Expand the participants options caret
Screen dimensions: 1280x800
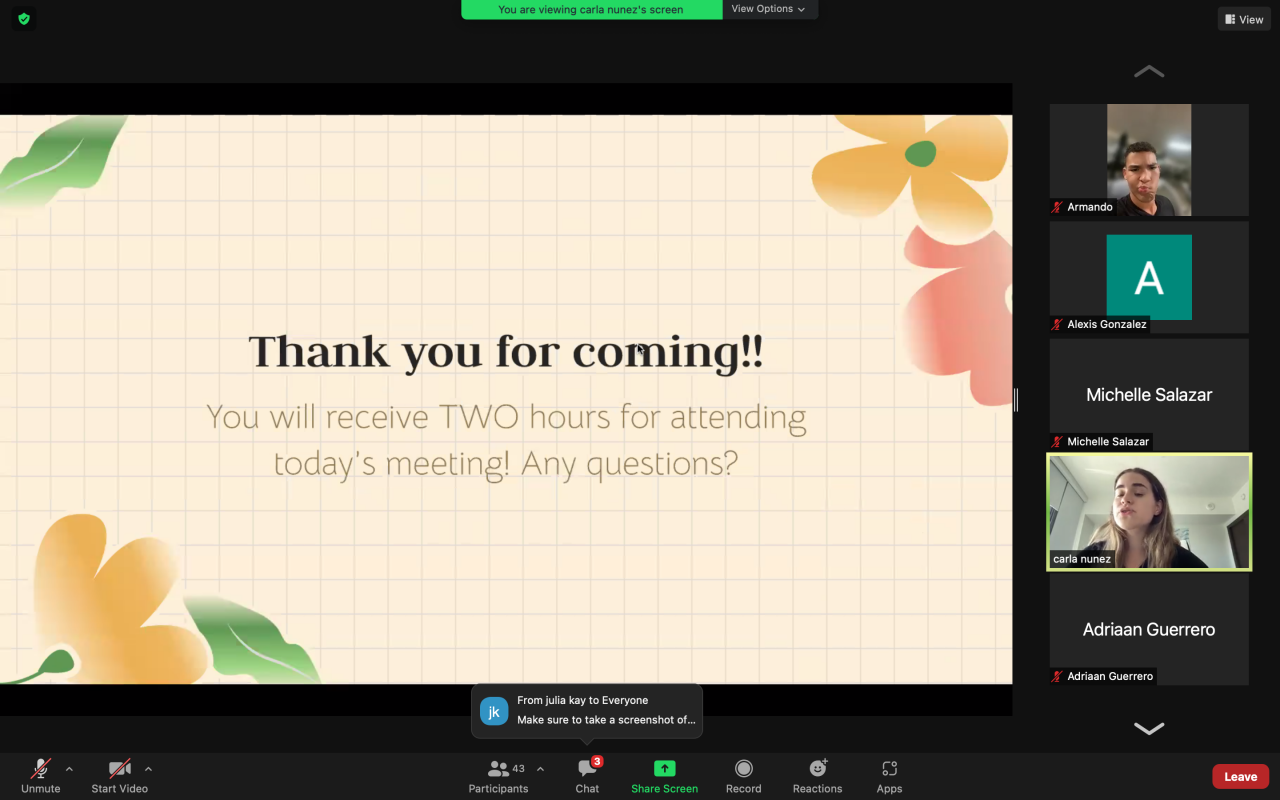tap(540, 769)
